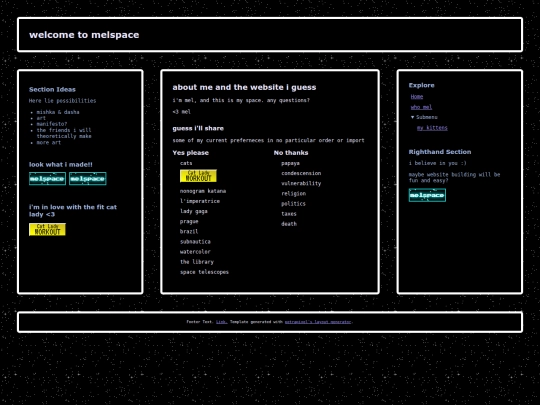Select "watercolor" in the list

195,252
